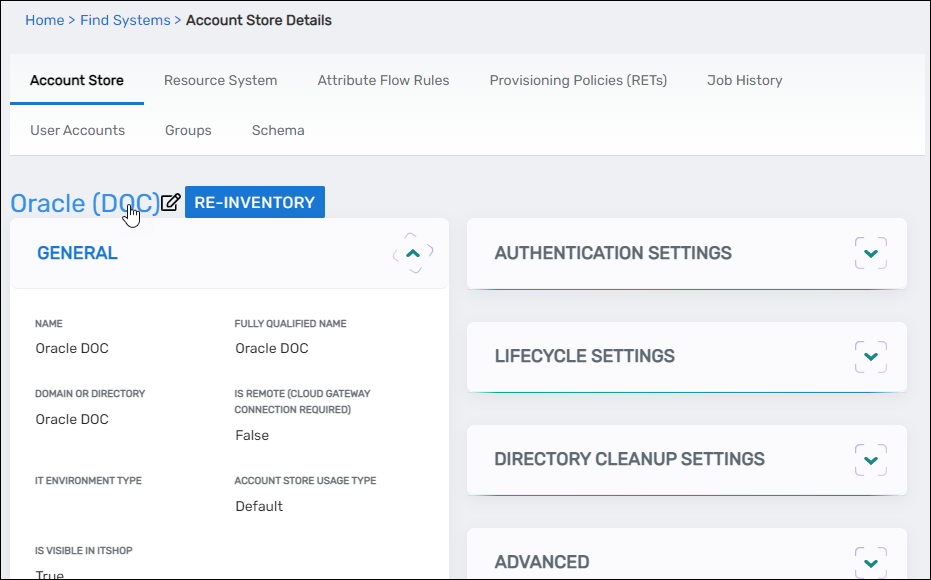Expand the Advanced settings chevron
931x580 pixels.
[870, 561]
